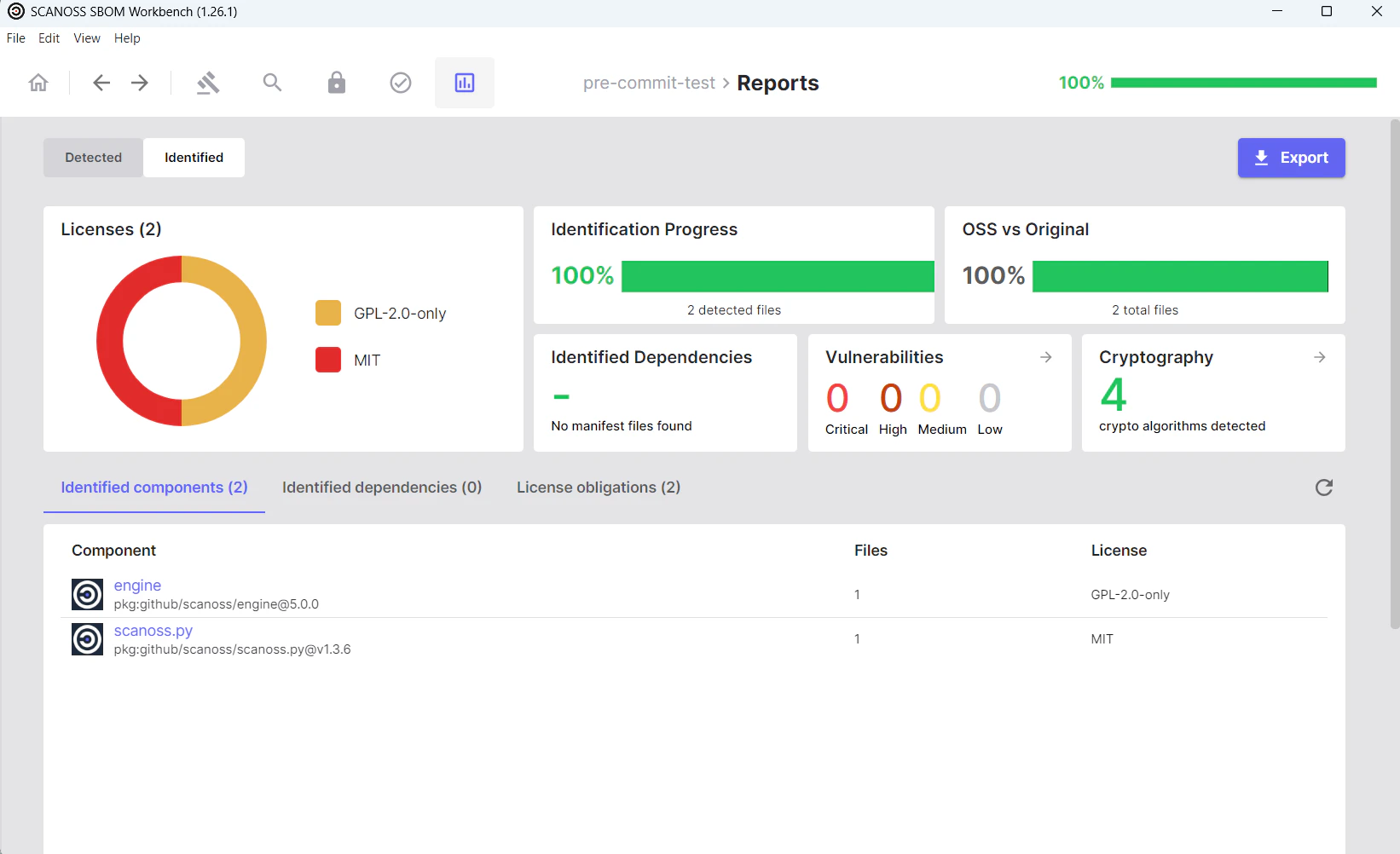The width and height of the screenshot is (1400, 854).
Task: Go to the home screen icon
Action: coord(38,83)
